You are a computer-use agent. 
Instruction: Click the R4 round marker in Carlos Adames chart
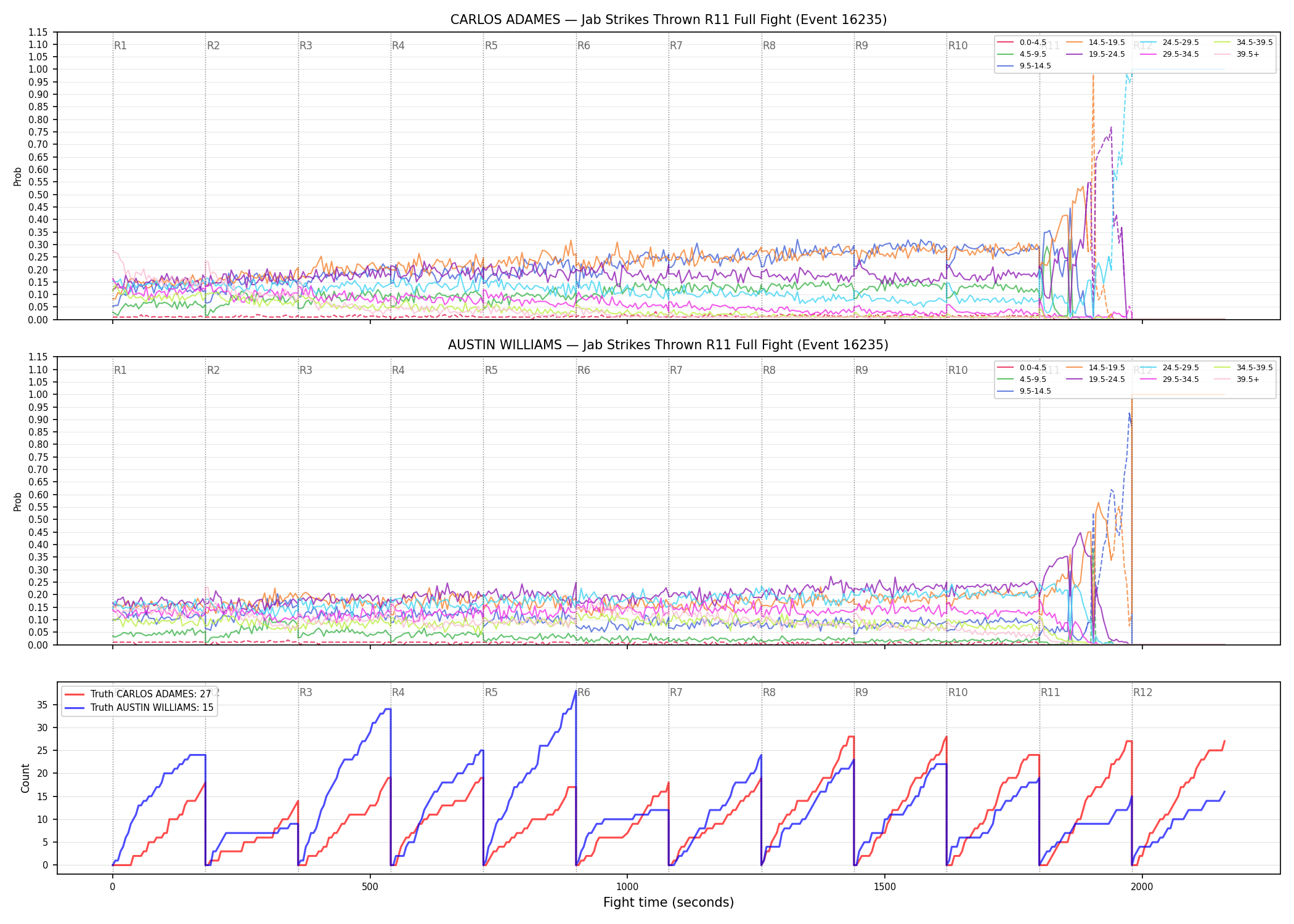(x=398, y=46)
